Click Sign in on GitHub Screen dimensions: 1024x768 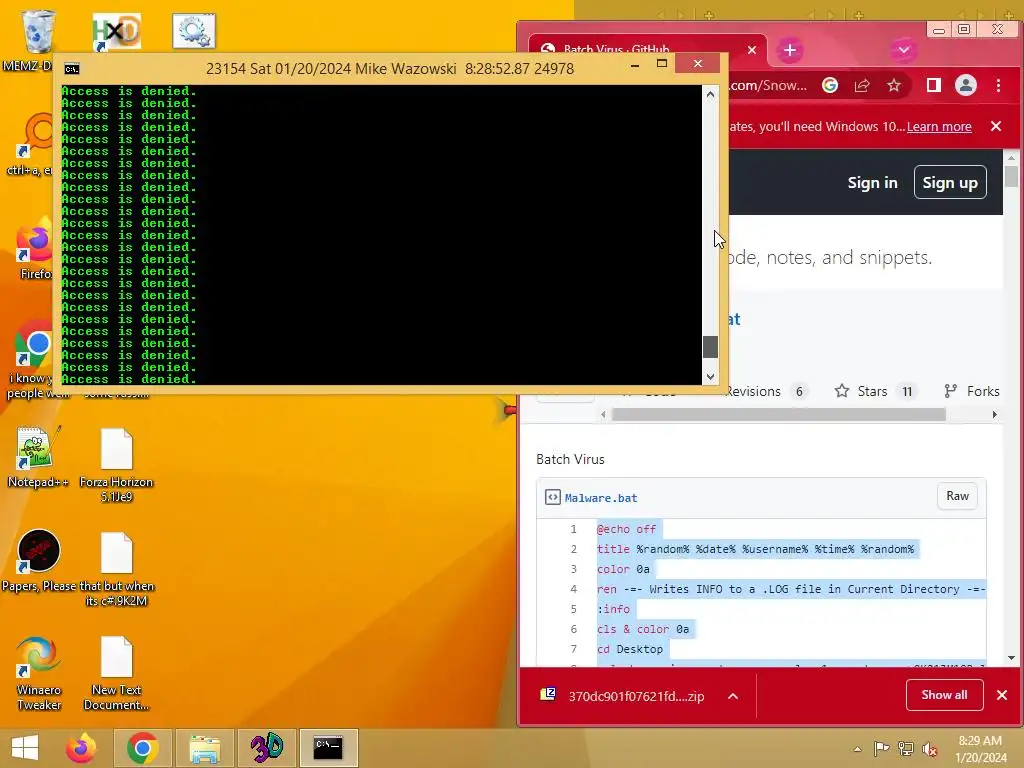pos(872,183)
